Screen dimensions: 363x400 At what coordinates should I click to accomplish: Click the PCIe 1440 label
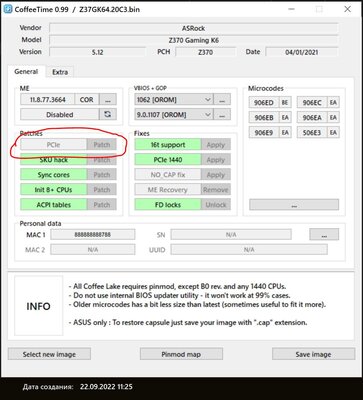coord(168,160)
